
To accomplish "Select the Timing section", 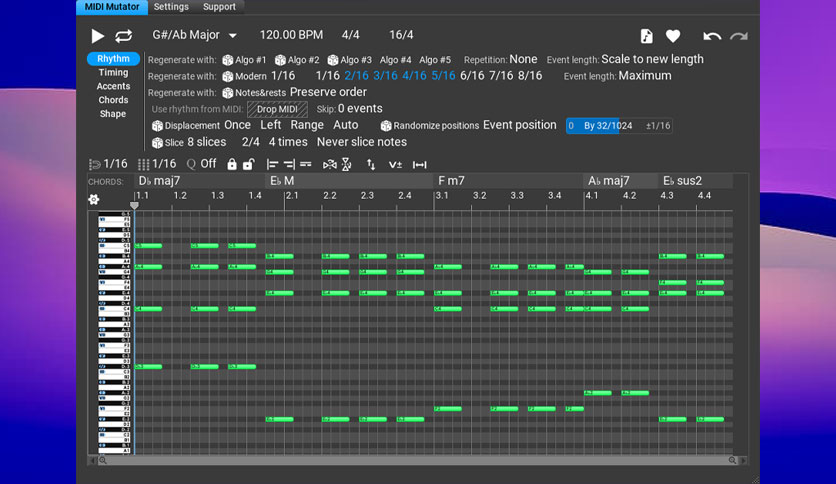I will (x=113, y=72).
